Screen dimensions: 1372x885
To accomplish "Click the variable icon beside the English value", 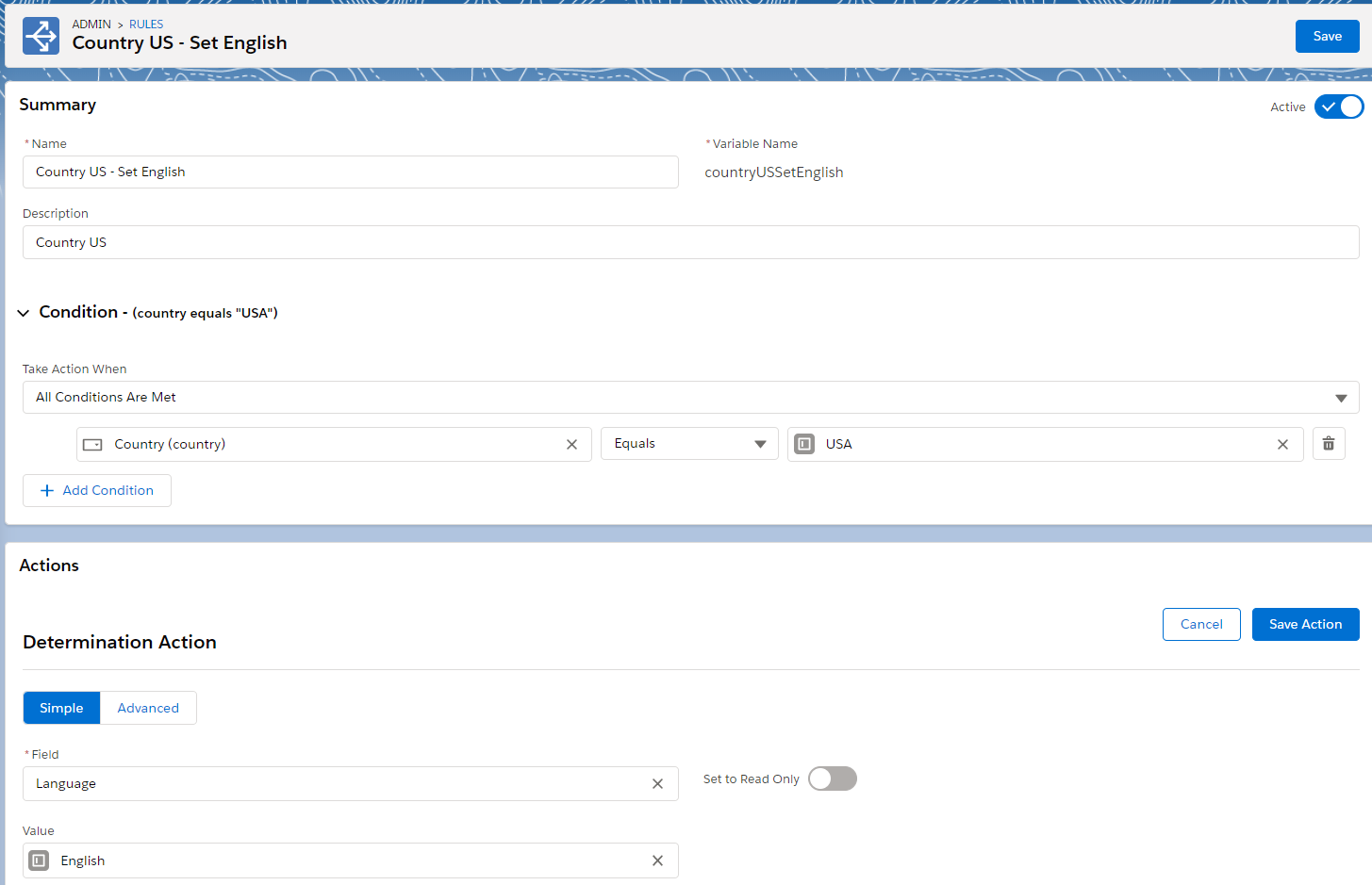I will click(x=38, y=860).
